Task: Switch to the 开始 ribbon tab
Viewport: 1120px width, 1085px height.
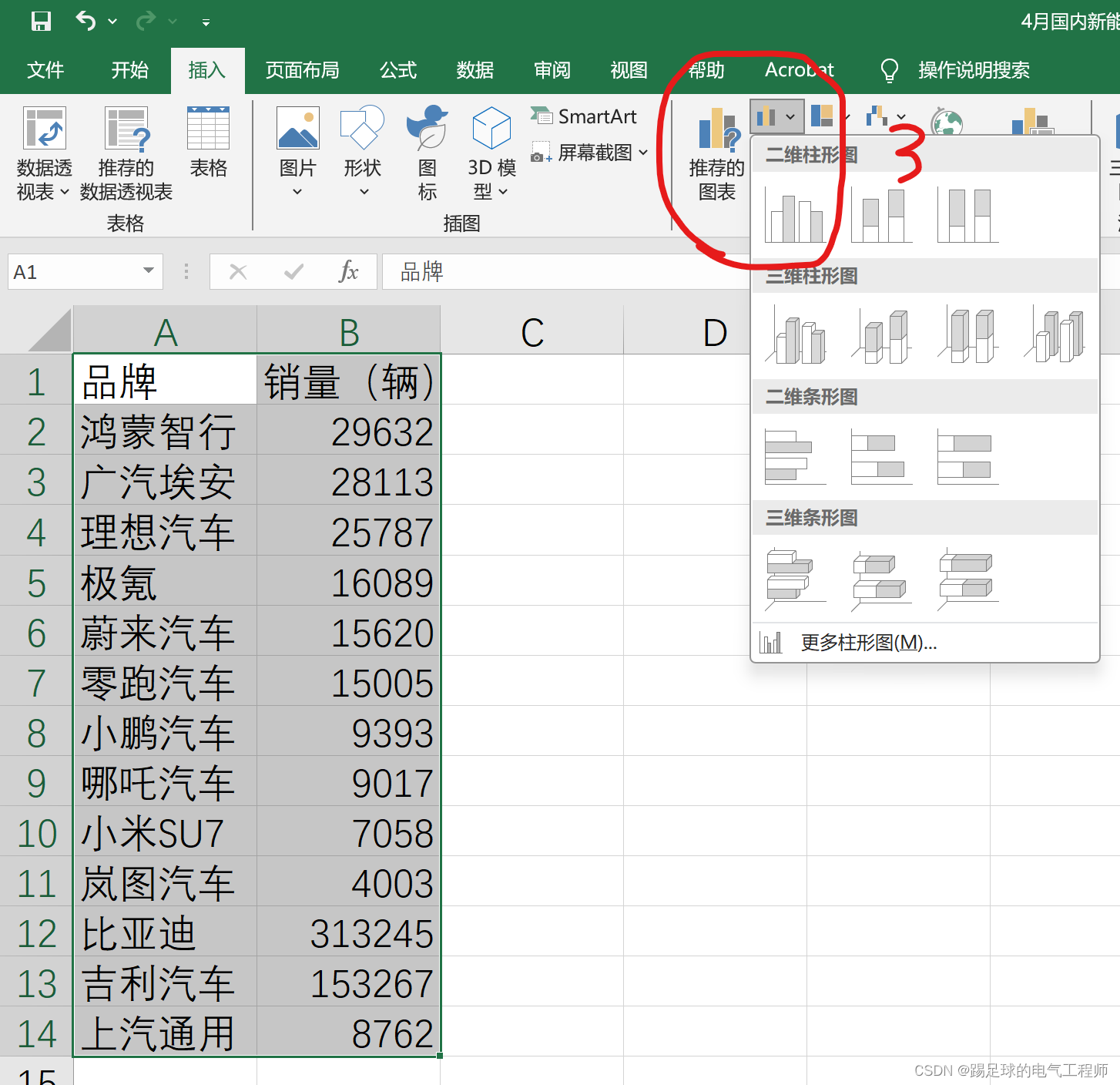Action: click(x=129, y=70)
